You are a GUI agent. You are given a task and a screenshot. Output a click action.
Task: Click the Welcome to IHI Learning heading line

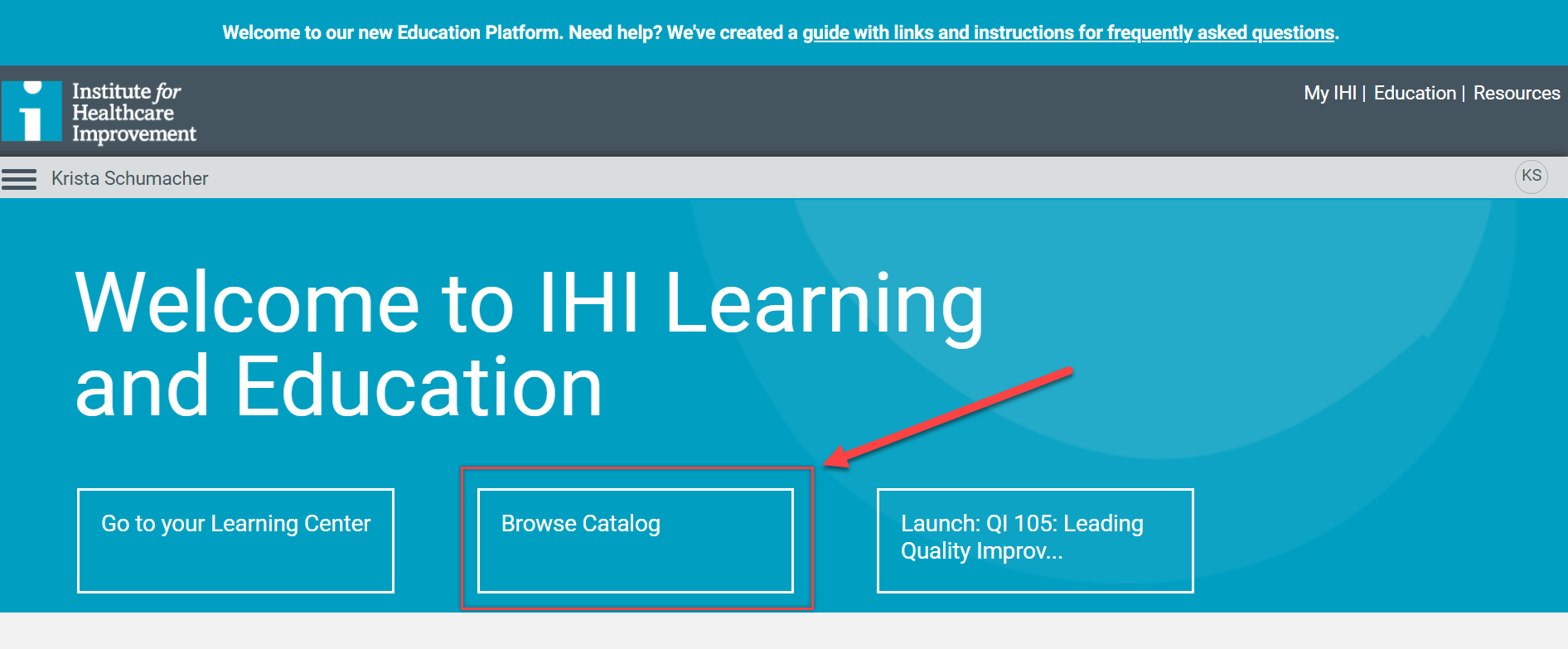[x=529, y=303]
